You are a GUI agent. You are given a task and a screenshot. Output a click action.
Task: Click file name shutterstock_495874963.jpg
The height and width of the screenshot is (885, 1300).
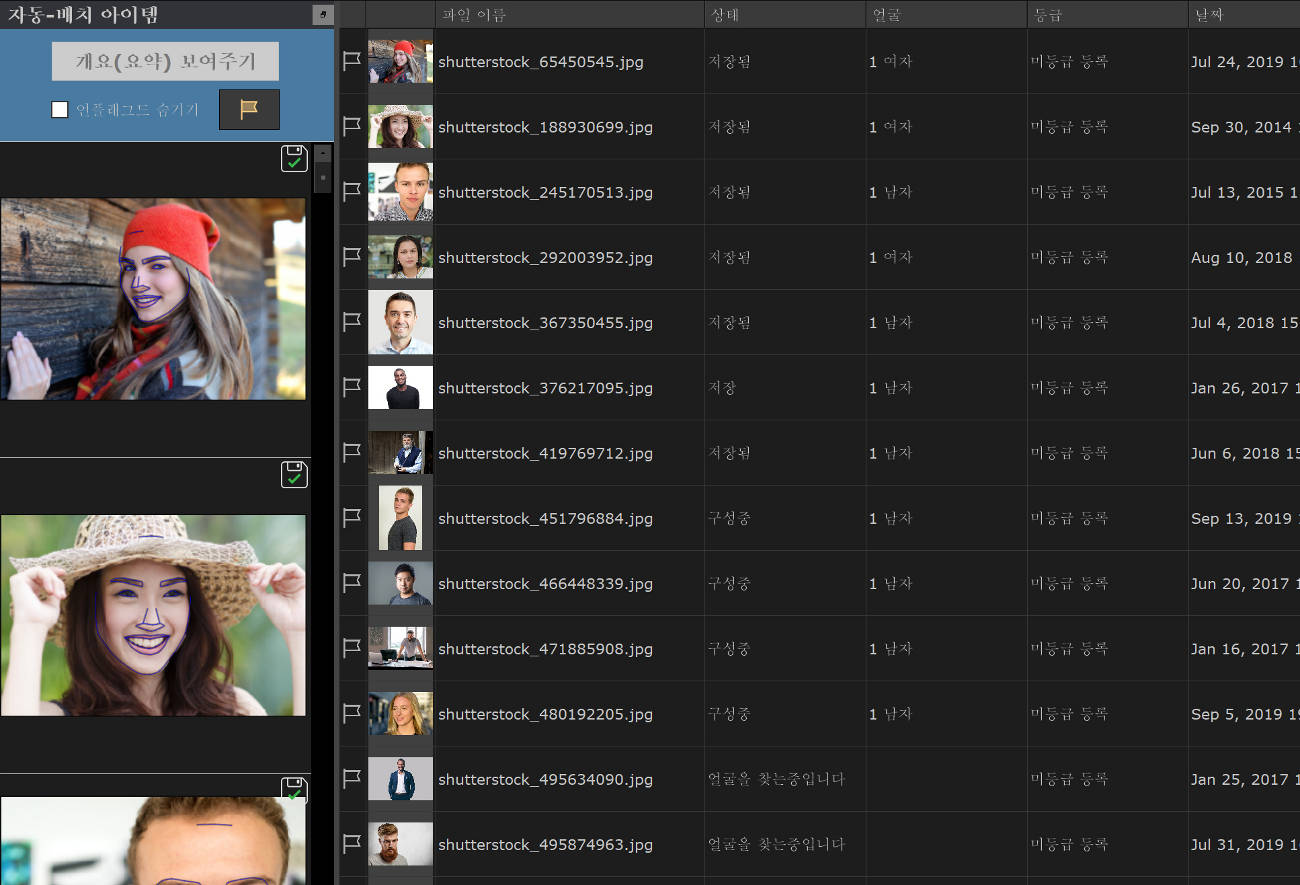[545, 845]
